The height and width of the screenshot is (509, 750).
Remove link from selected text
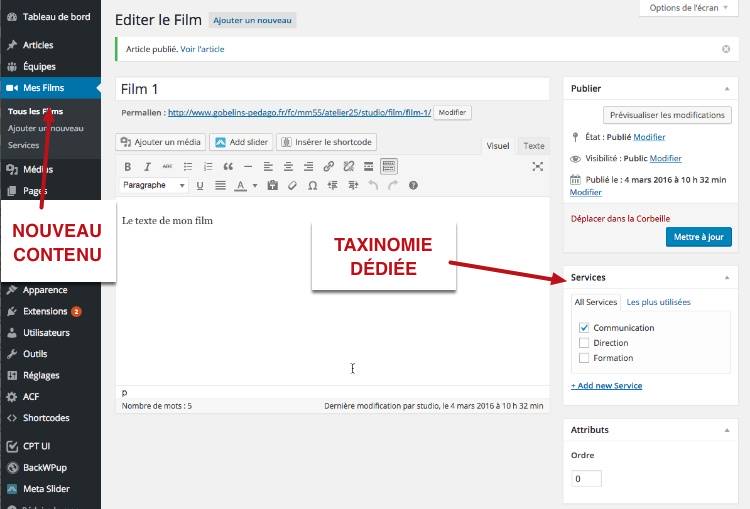348,166
